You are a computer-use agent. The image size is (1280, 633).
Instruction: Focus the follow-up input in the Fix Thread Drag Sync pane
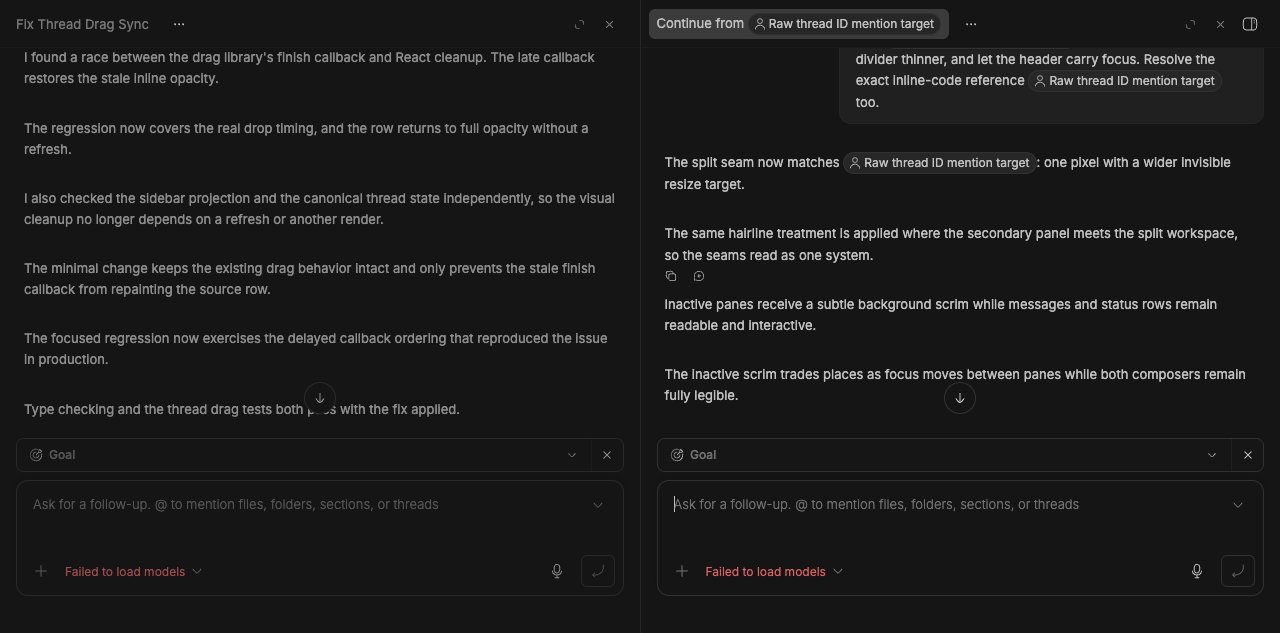click(305, 505)
